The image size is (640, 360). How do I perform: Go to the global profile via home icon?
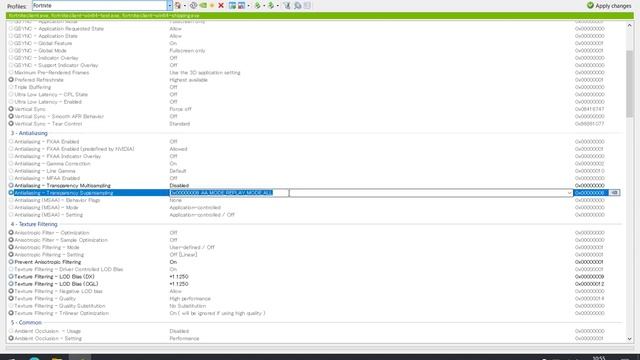click(178, 5)
